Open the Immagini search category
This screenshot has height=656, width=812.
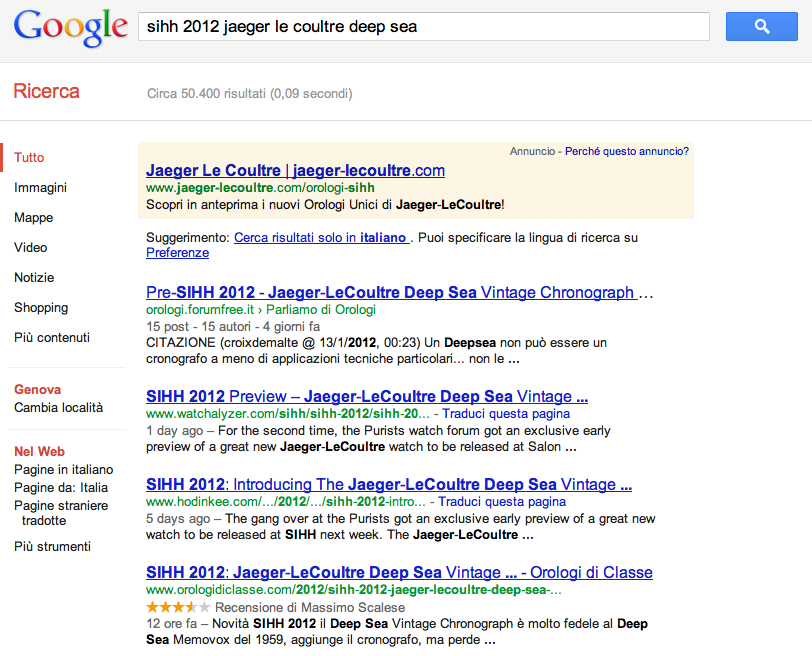pyautogui.click(x=40, y=187)
